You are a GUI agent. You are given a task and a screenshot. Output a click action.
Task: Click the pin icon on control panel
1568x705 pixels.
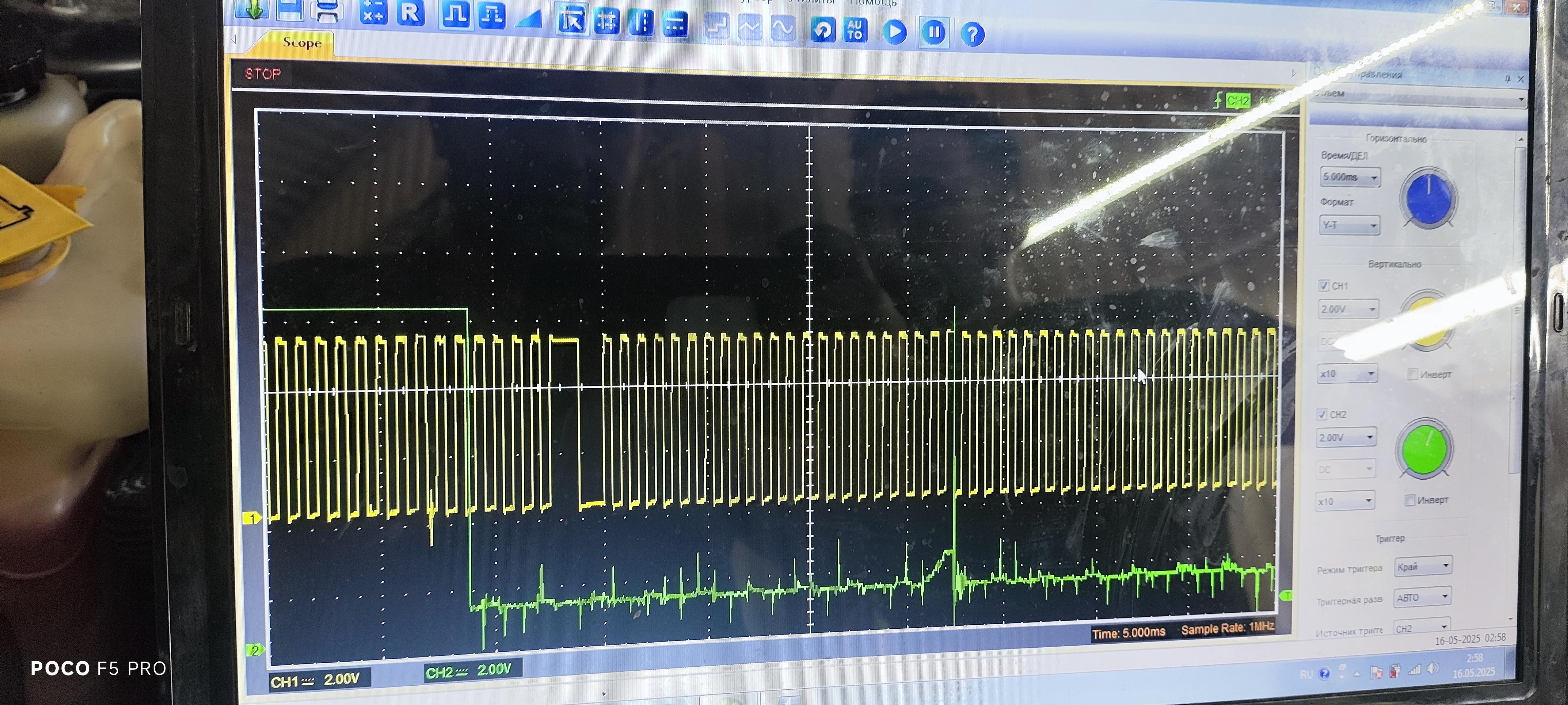1507,79
